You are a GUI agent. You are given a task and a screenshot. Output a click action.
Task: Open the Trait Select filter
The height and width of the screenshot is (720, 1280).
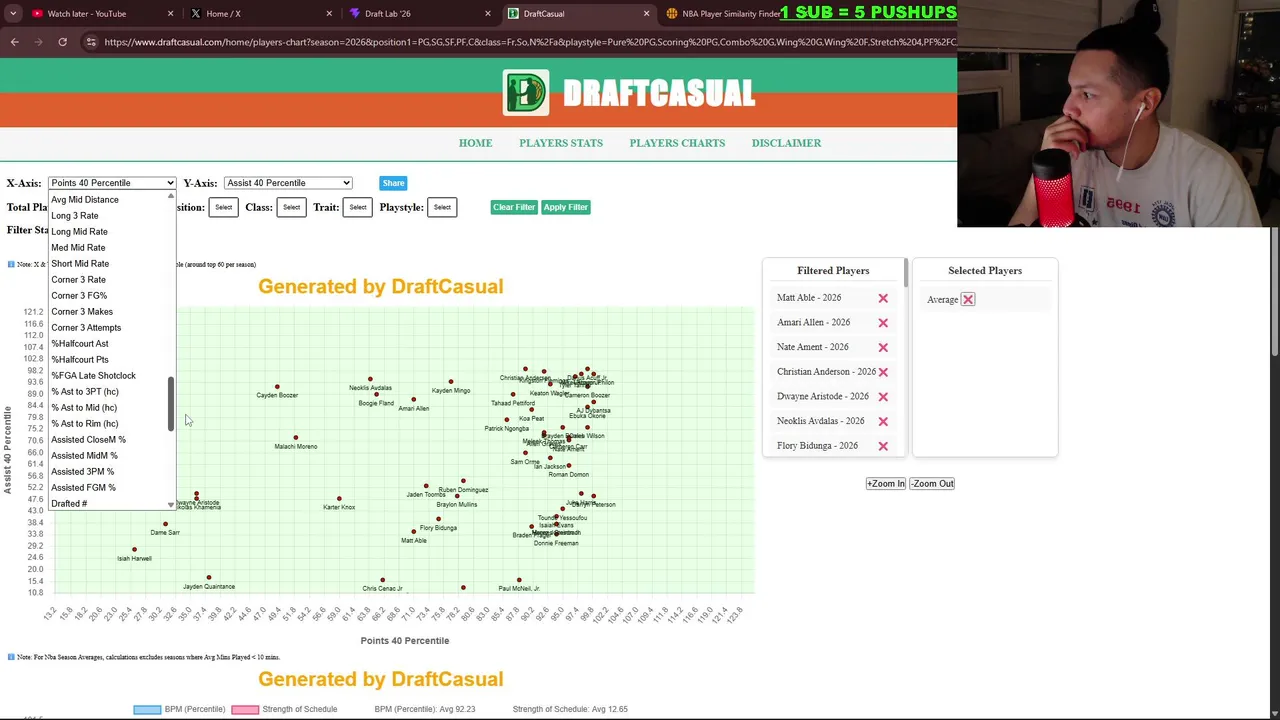[x=358, y=207]
